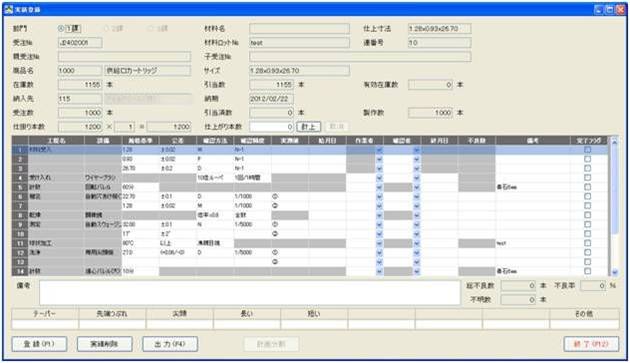Open the 確認者 dropdown in row 7
The width and height of the screenshot is (630, 363).
coord(417,205)
